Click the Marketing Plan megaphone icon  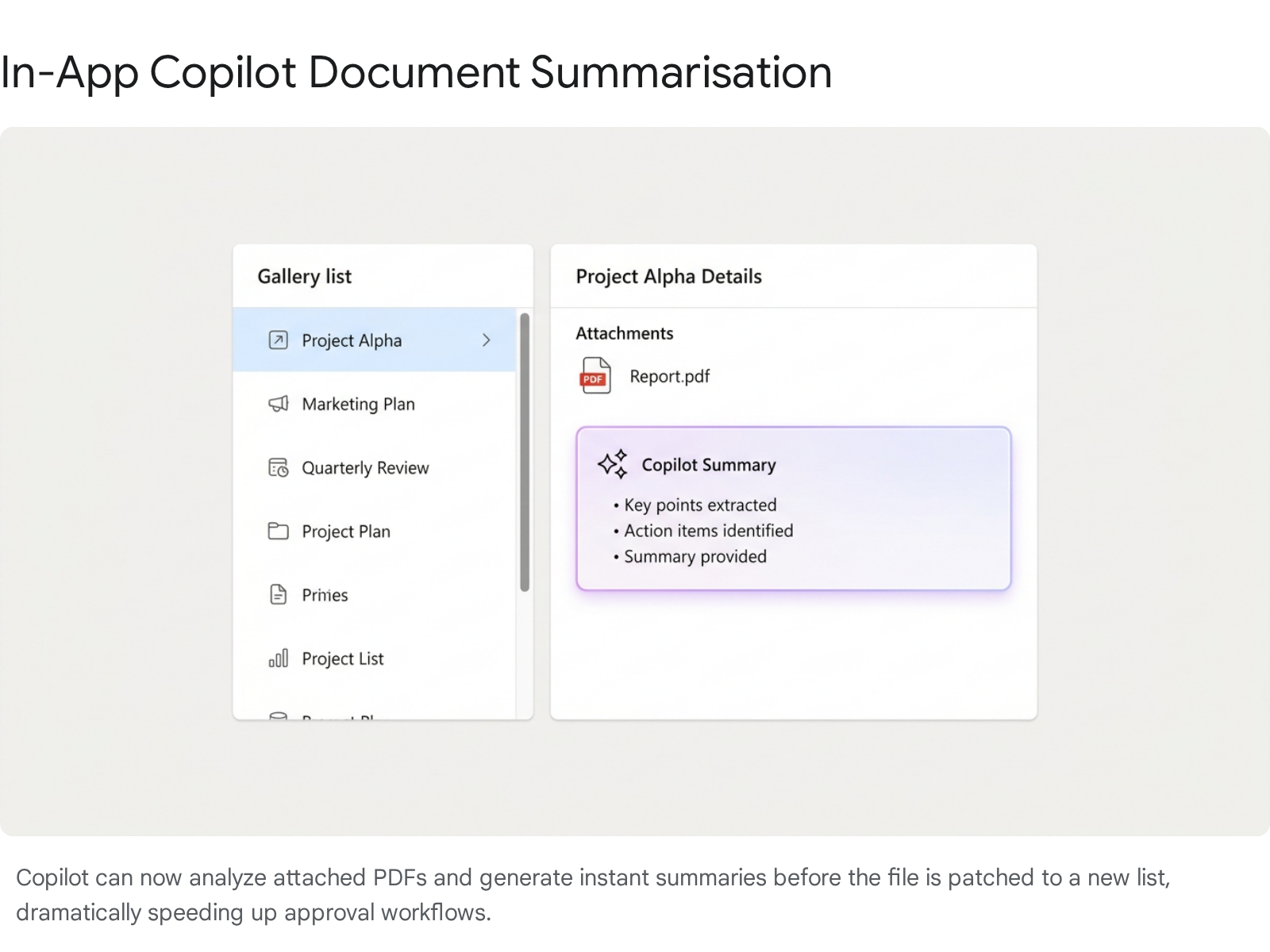pyautogui.click(x=278, y=404)
